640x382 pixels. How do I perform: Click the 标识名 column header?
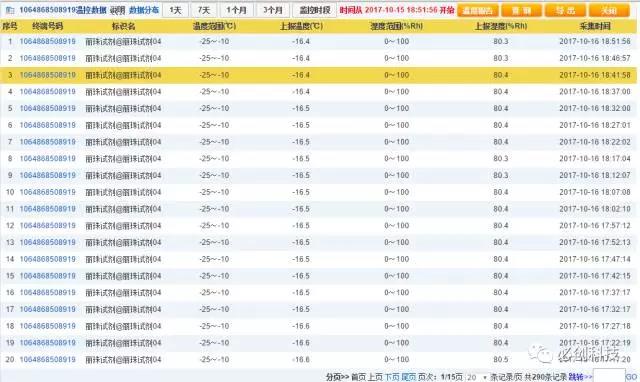[x=123, y=27]
